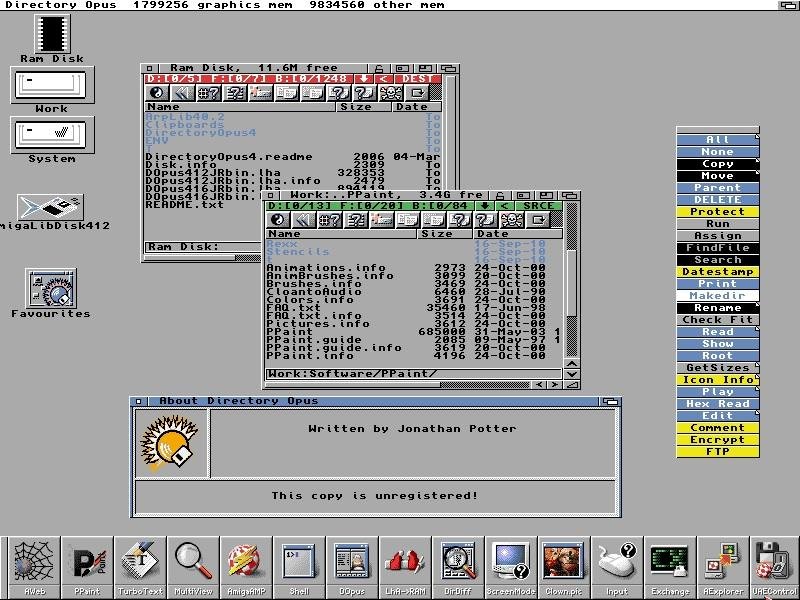Click double-left-arrow icon in Work PPaint lister toolbar
This screenshot has width=800, height=600.
click(304, 220)
